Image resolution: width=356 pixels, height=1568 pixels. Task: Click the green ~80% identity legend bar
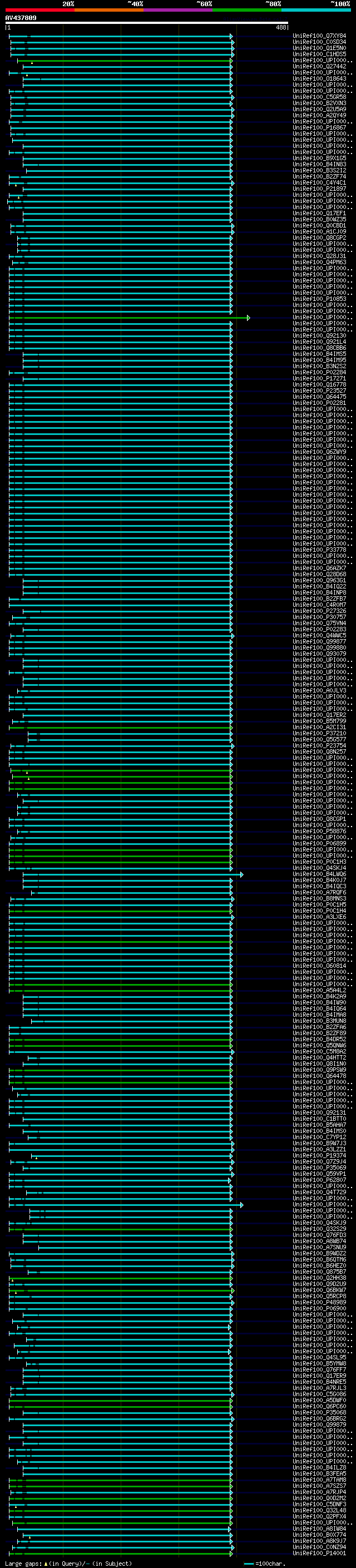pyautogui.click(x=247, y=10)
